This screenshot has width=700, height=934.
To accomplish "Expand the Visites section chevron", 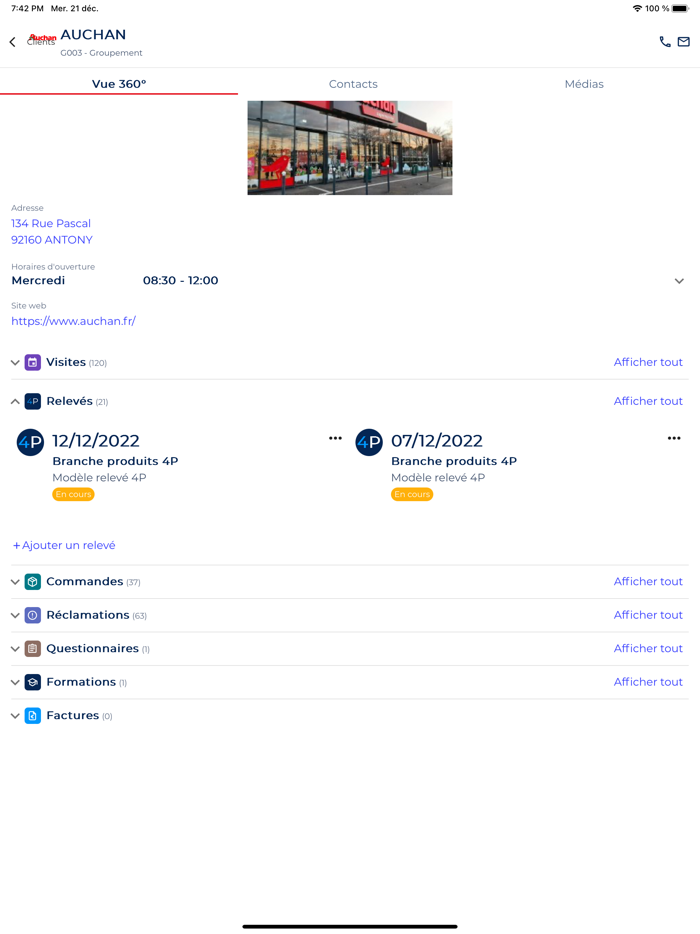I will [15, 362].
